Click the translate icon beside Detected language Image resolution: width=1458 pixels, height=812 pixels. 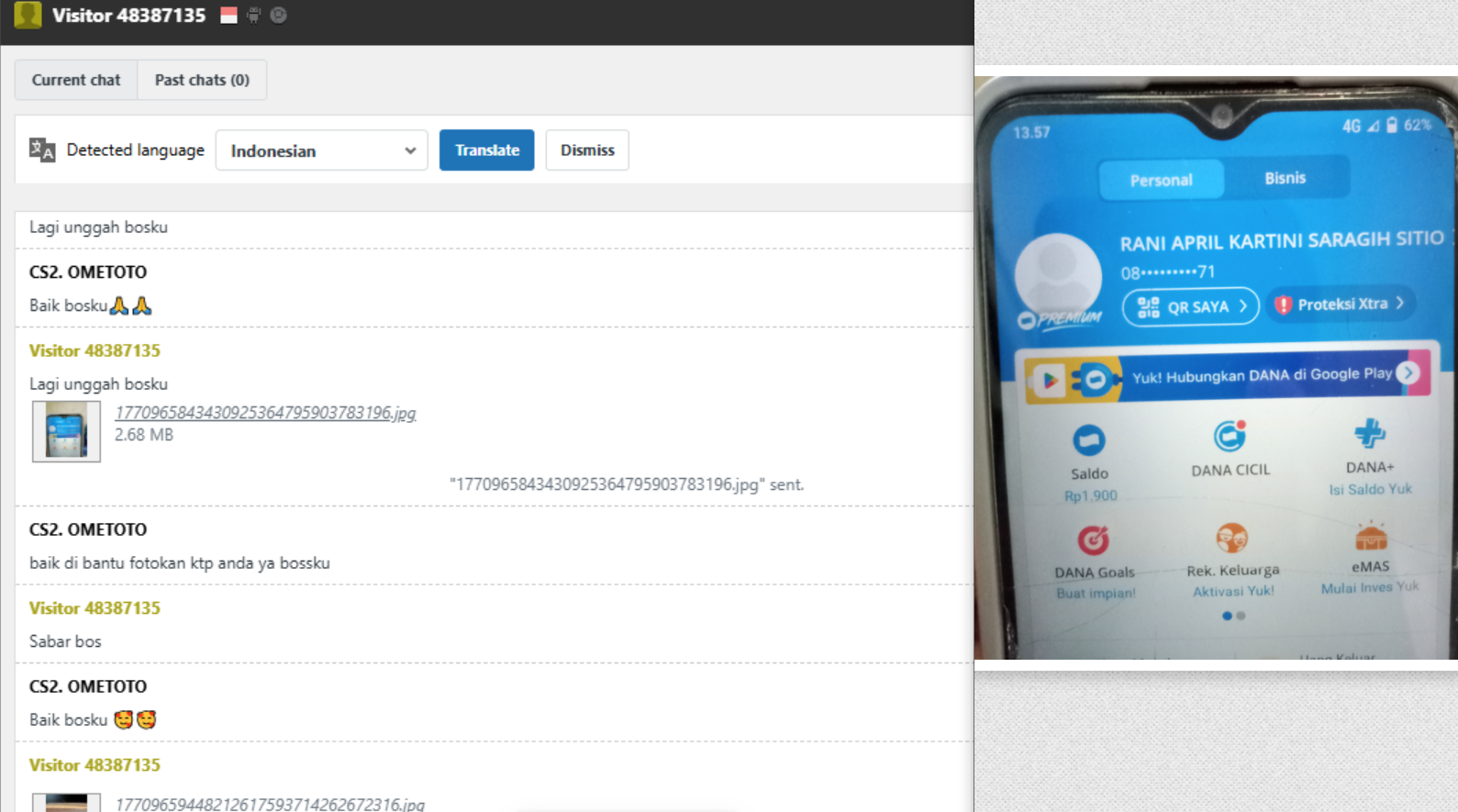(x=42, y=150)
